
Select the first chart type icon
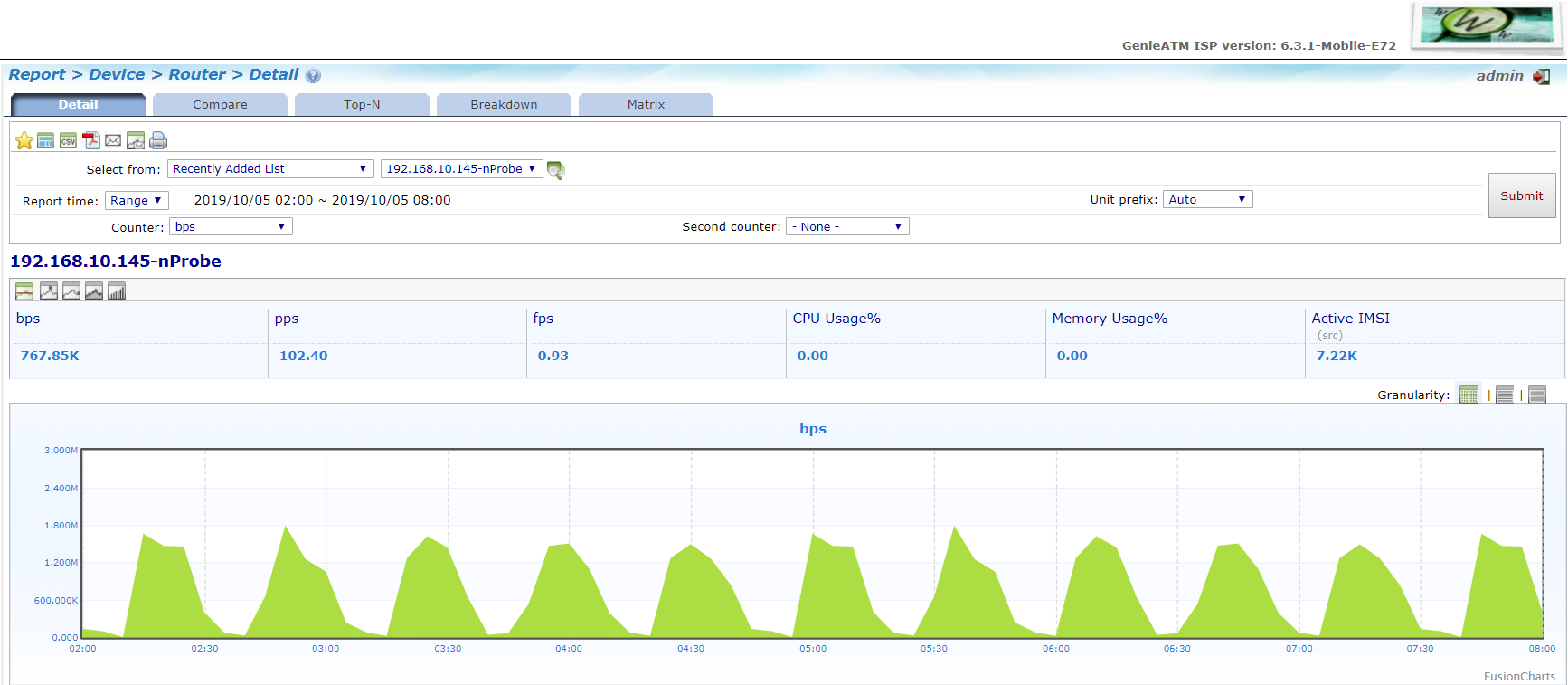tap(24, 291)
